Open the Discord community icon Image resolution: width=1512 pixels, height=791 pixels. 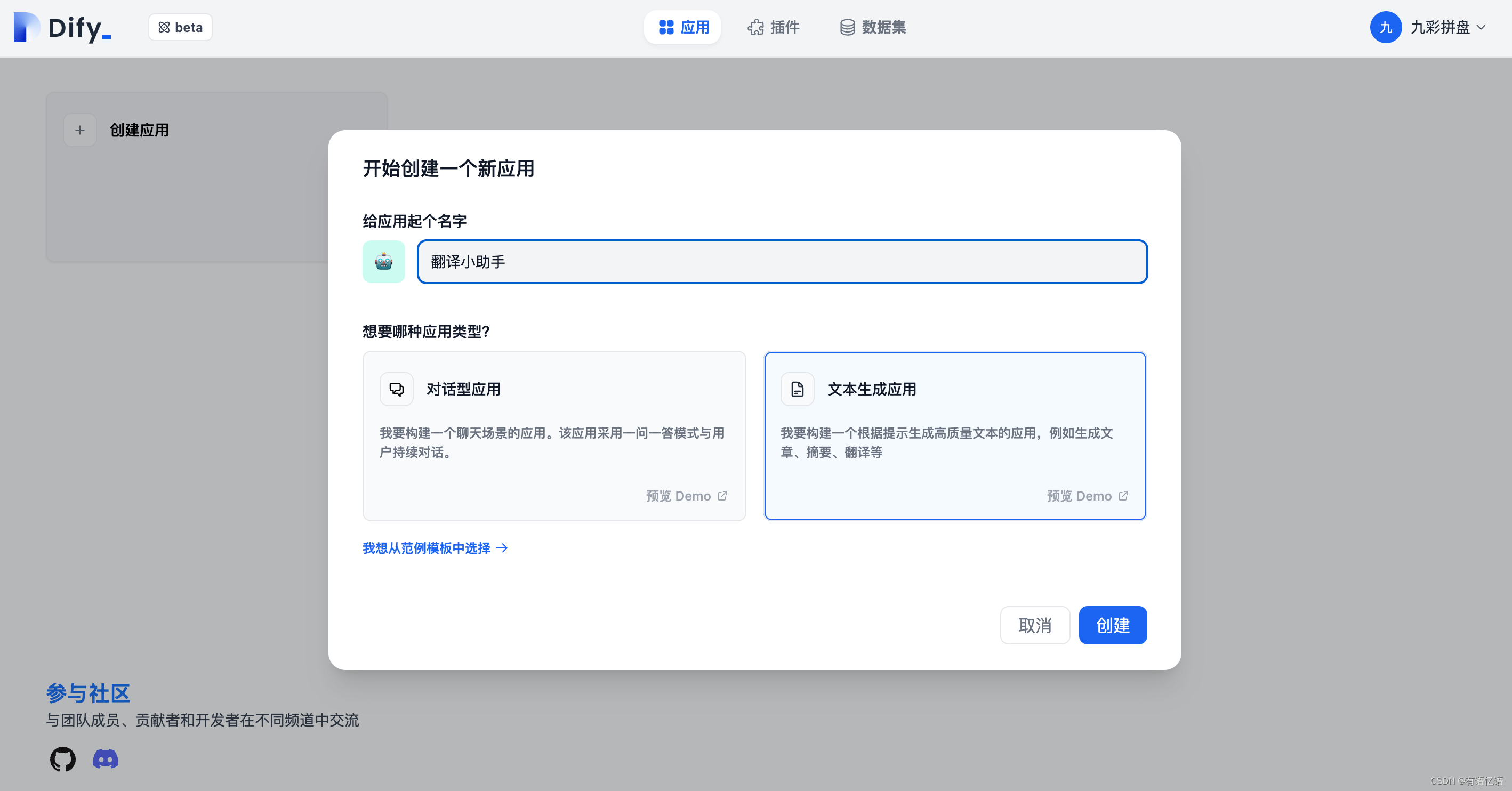106,760
